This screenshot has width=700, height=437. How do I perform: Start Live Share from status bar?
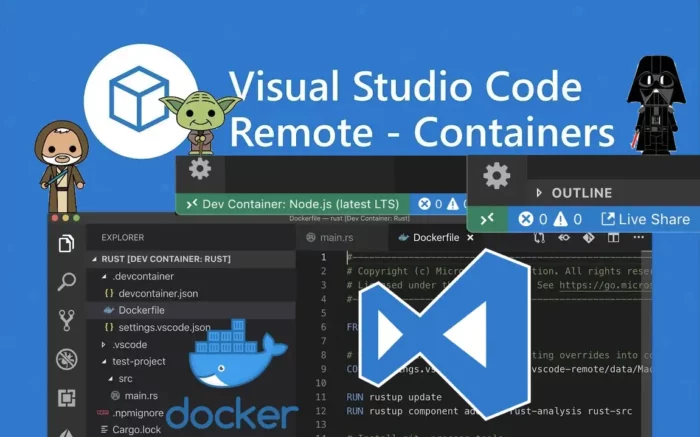646,219
